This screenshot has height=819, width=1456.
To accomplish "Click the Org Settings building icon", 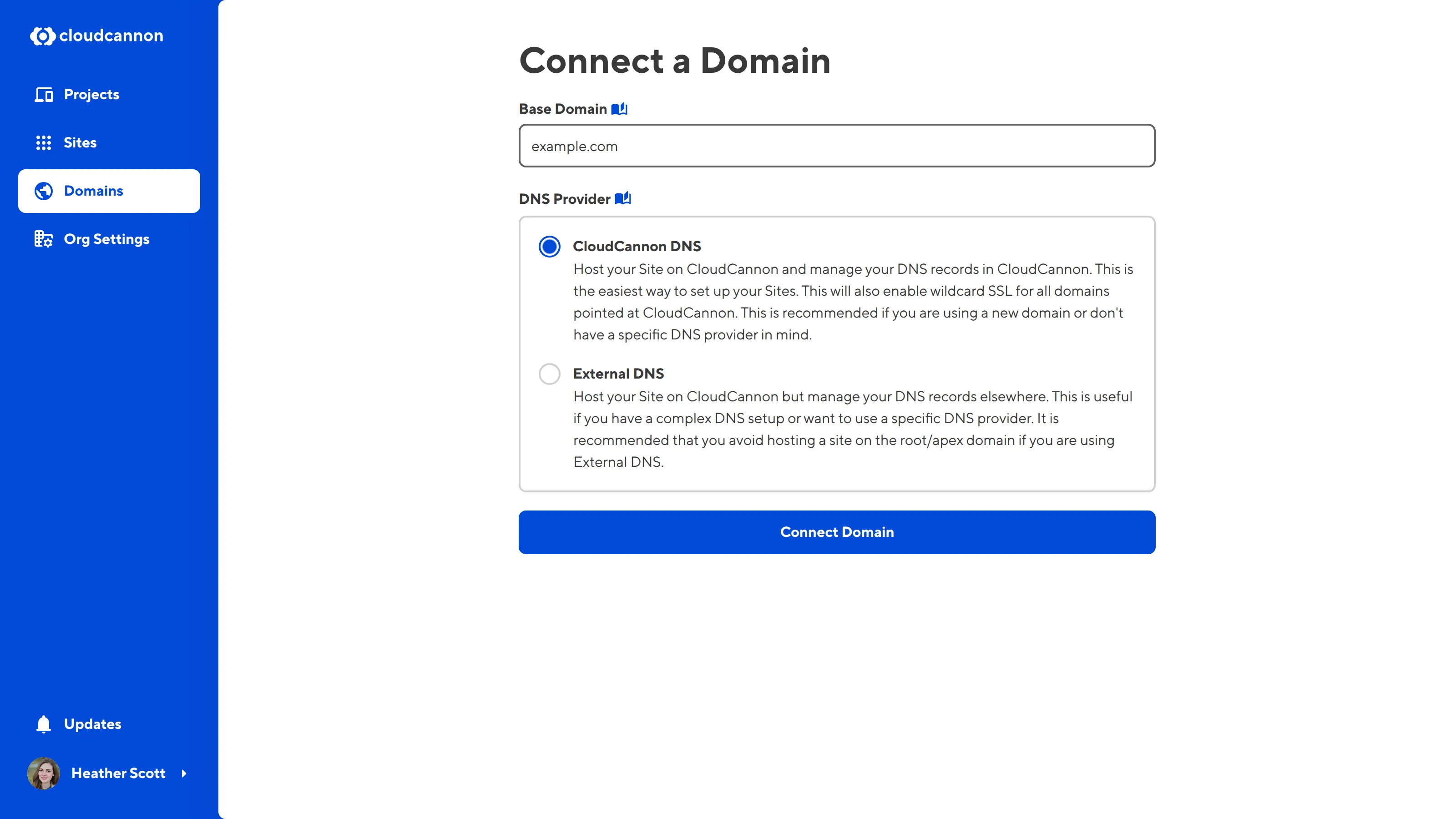I will 44,239.
